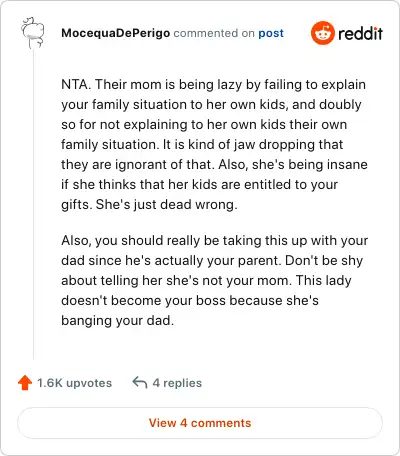Screen dimensions: 400x456
Task: Click the "reddit" wordmark text
Action: click(360, 33)
